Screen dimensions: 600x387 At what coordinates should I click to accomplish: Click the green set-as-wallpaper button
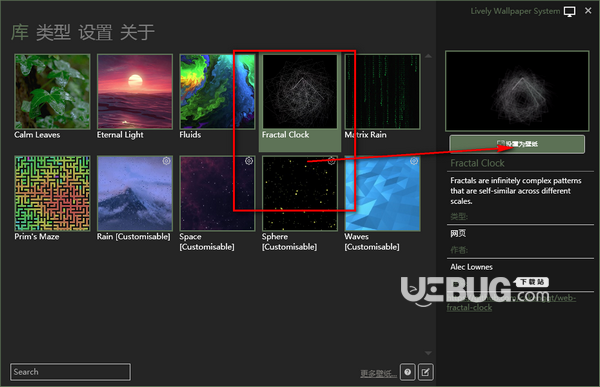pyautogui.click(x=517, y=144)
